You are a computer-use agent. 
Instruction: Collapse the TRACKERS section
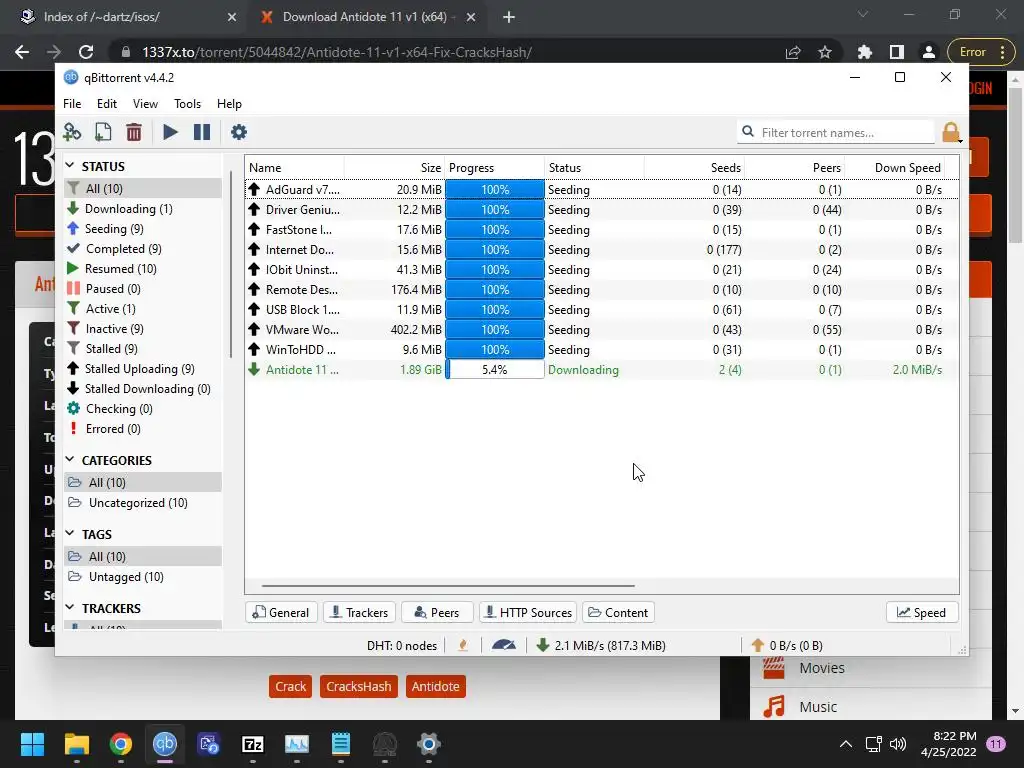tap(70, 607)
